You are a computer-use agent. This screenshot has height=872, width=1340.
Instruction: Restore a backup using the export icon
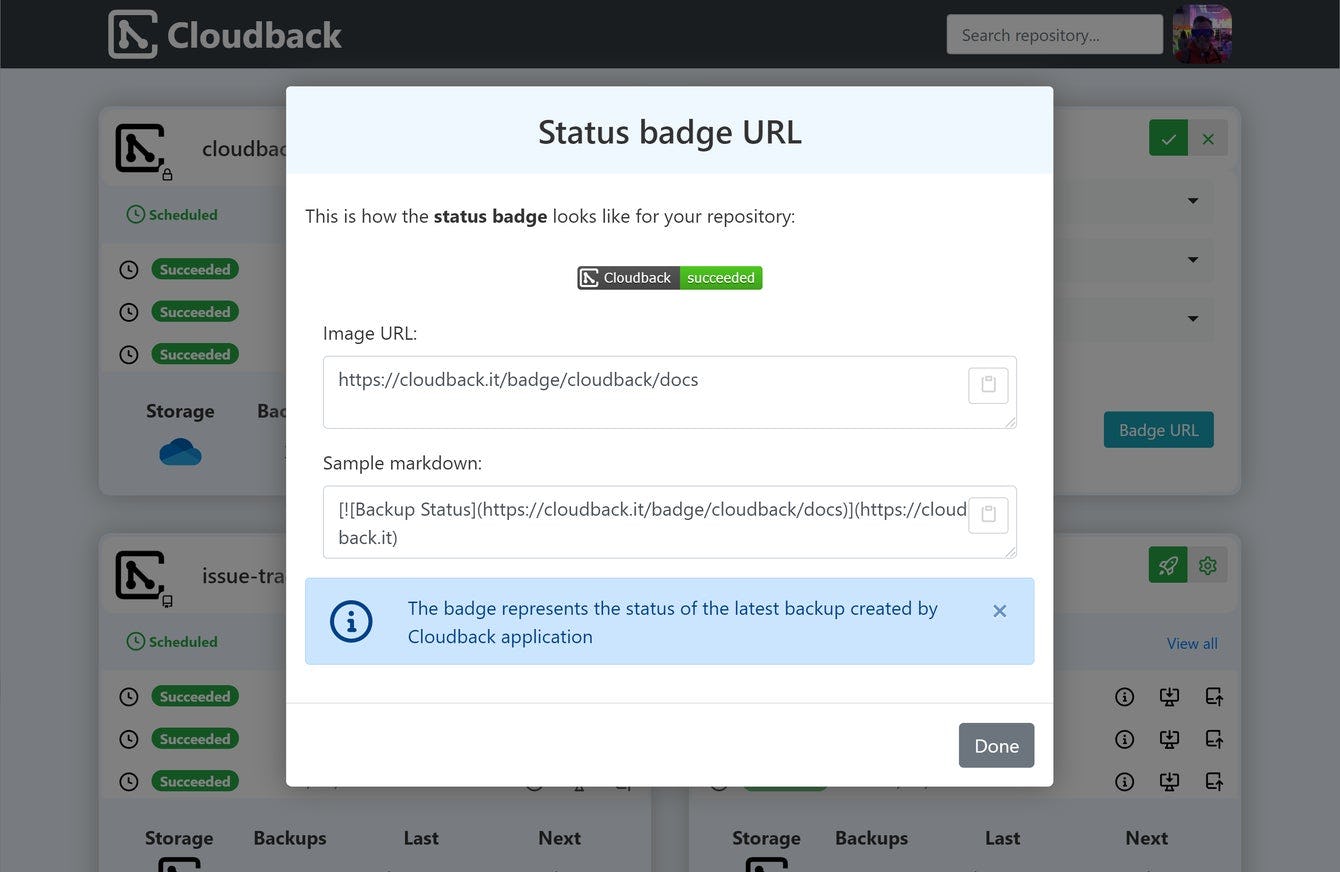1214,696
